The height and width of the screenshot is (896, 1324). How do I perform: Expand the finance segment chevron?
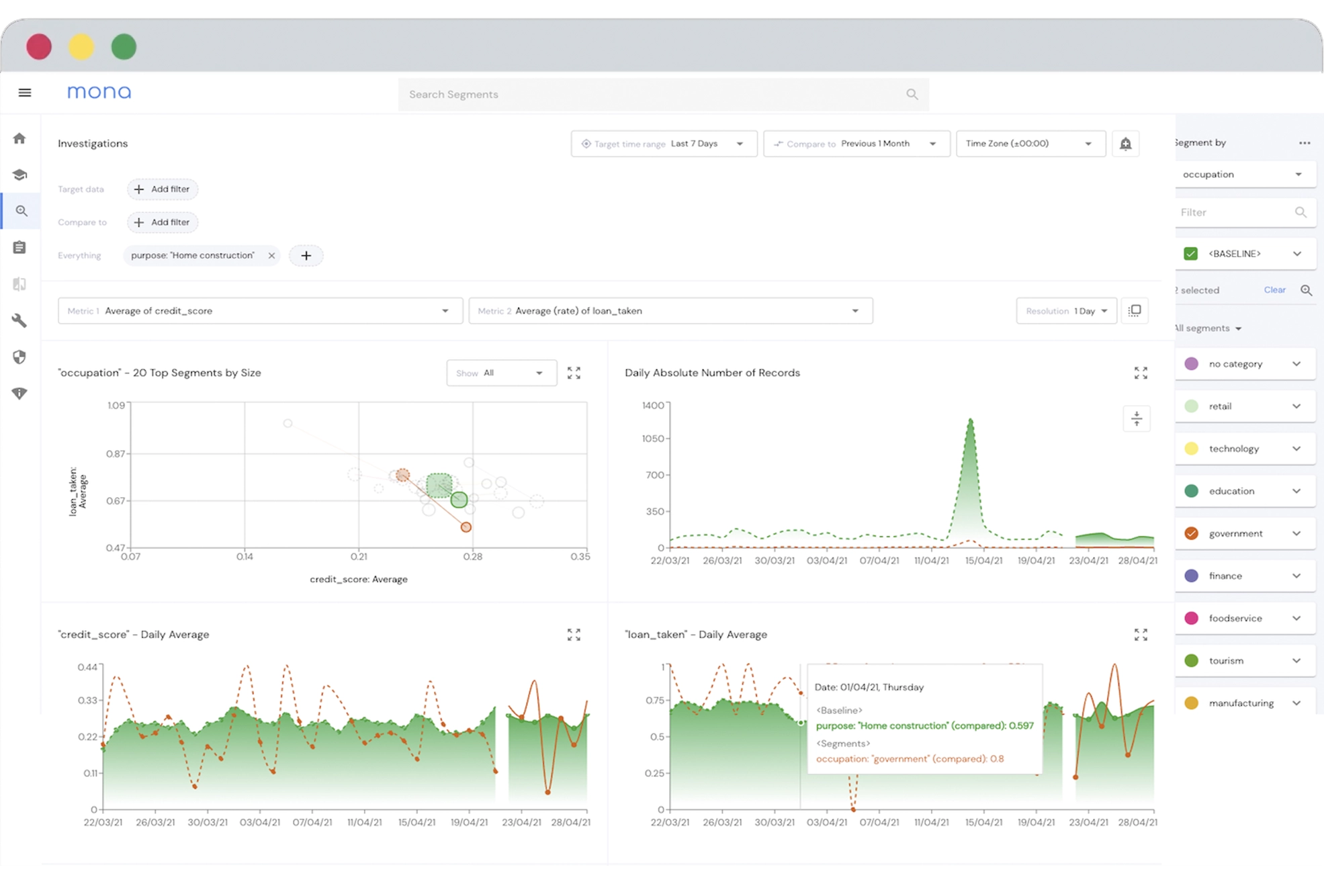(1296, 576)
